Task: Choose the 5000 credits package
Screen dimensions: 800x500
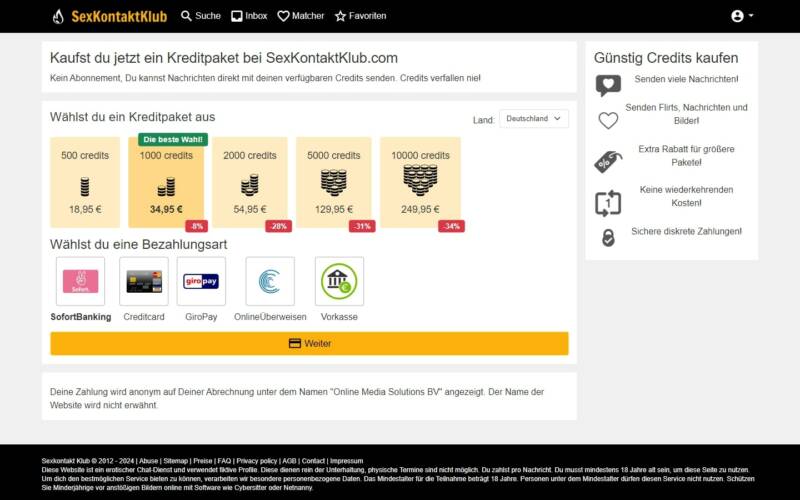Action: pyautogui.click(x=334, y=182)
